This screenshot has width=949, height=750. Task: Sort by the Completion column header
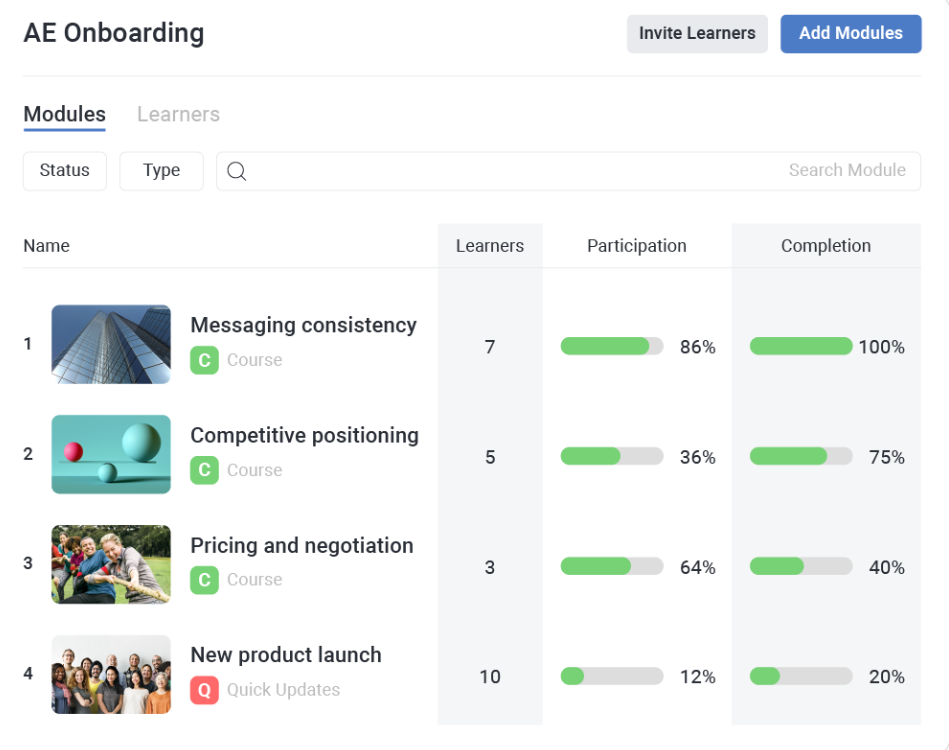[825, 246]
